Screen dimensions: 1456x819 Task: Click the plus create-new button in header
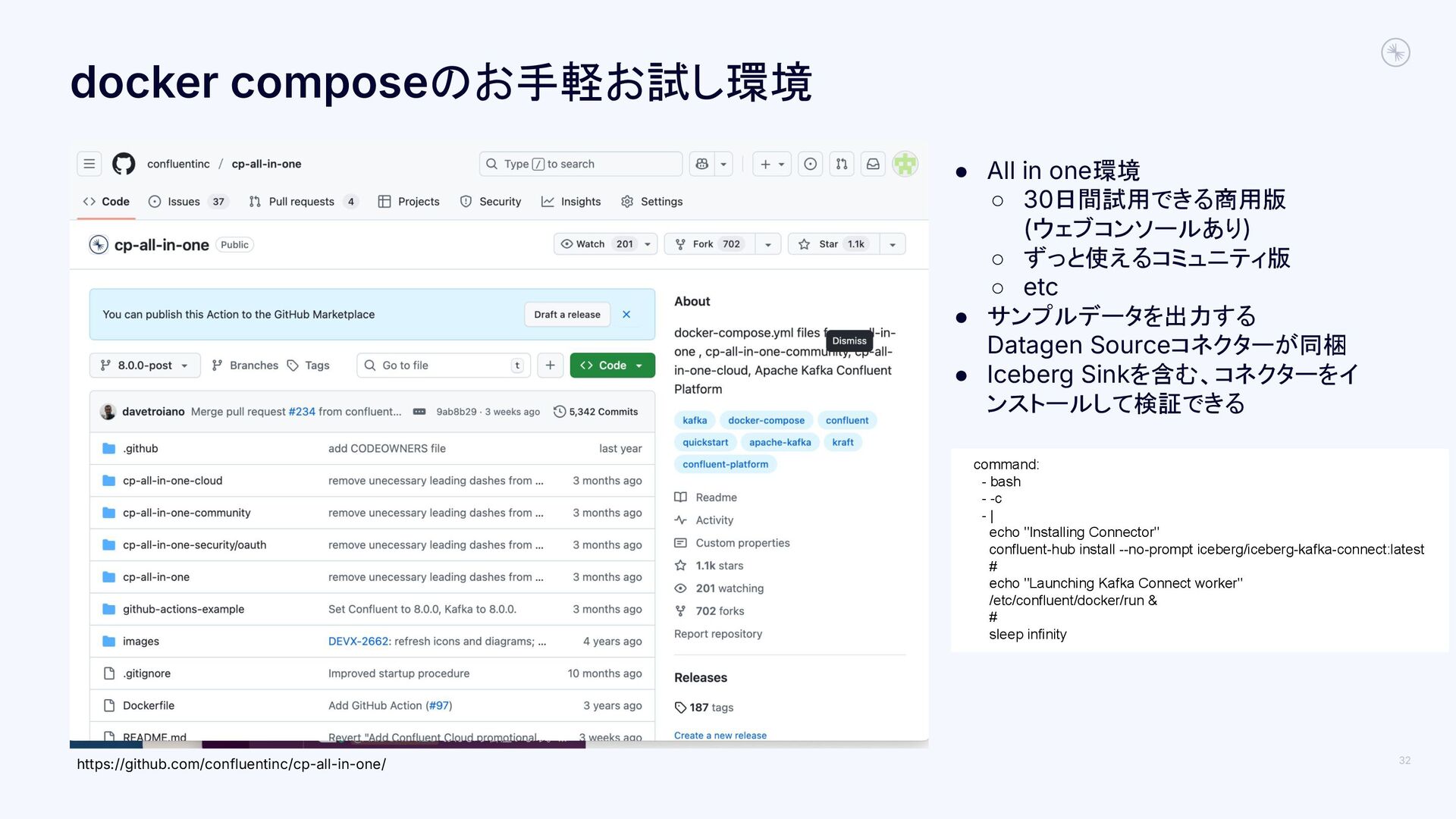point(772,164)
